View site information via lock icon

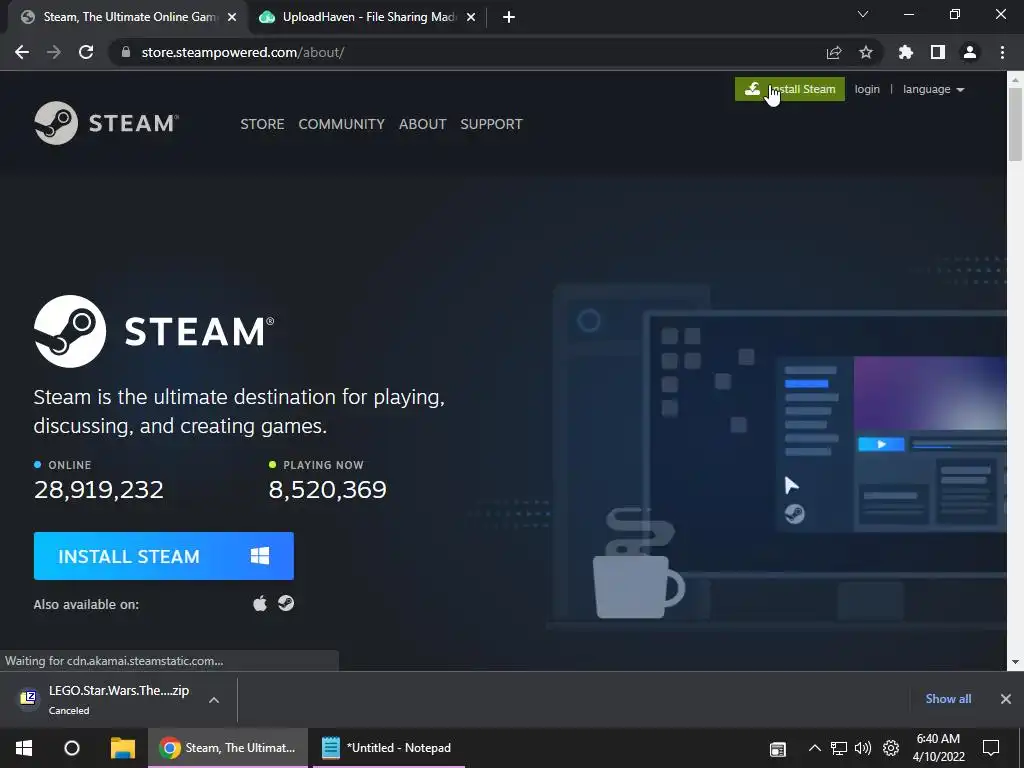(x=126, y=52)
